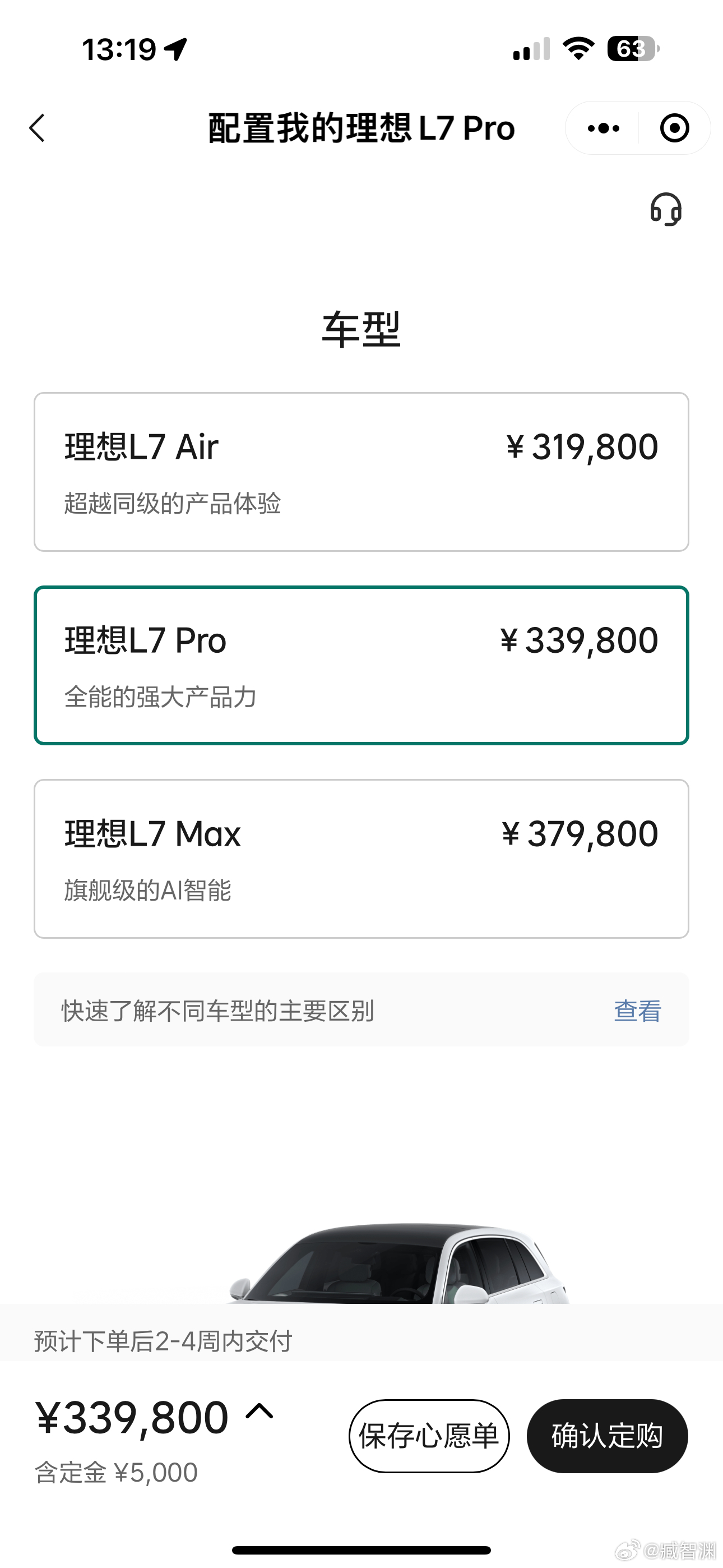The height and width of the screenshot is (1568, 723).
Task: Tap the battery indicator showing 63
Action: [633, 49]
